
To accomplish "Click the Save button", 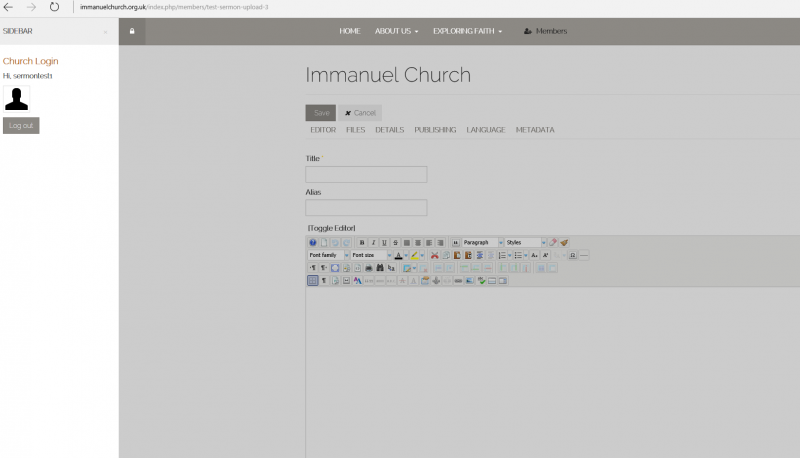I will tap(320, 113).
